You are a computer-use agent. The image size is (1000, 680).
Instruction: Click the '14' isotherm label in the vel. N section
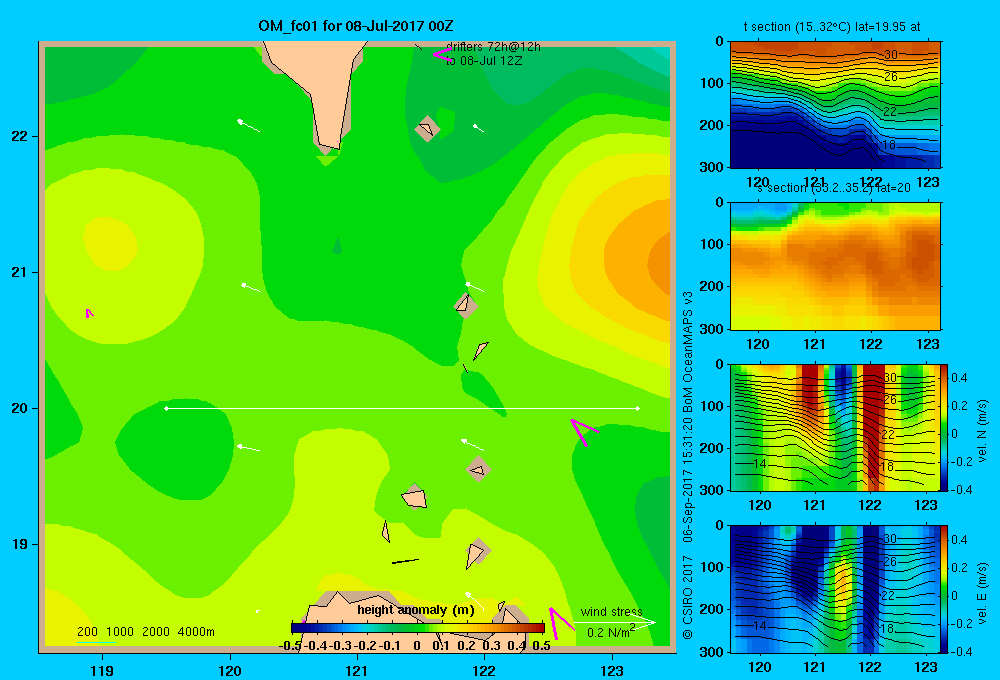pyautogui.click(x=759, y=464)
